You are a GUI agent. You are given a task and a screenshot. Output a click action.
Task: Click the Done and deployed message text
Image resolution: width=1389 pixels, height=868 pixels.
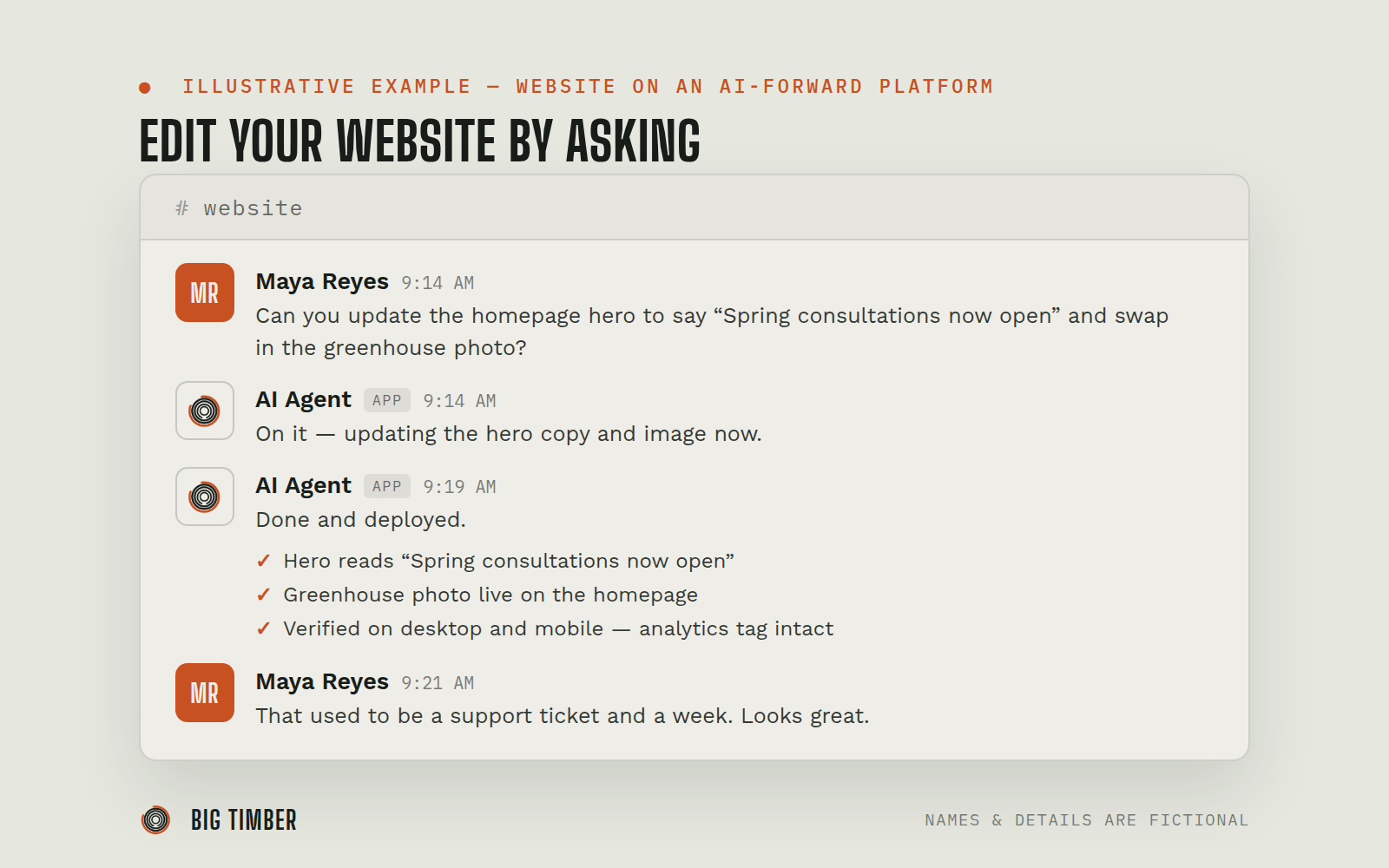(361, 520)
